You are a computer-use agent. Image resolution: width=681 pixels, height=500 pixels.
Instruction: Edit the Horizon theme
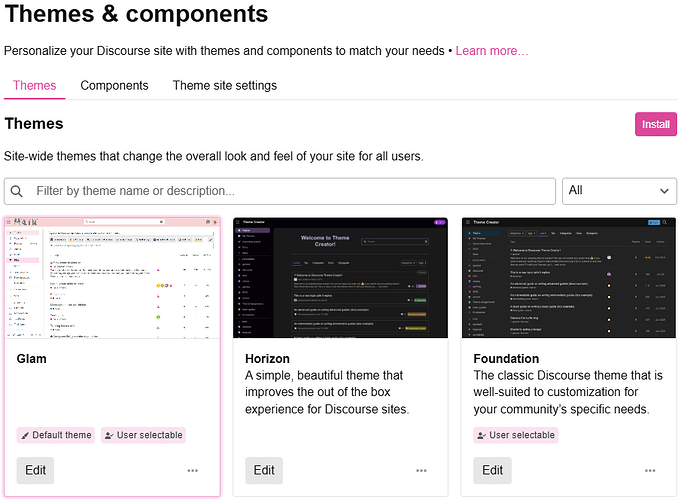[x=264, y=470]
